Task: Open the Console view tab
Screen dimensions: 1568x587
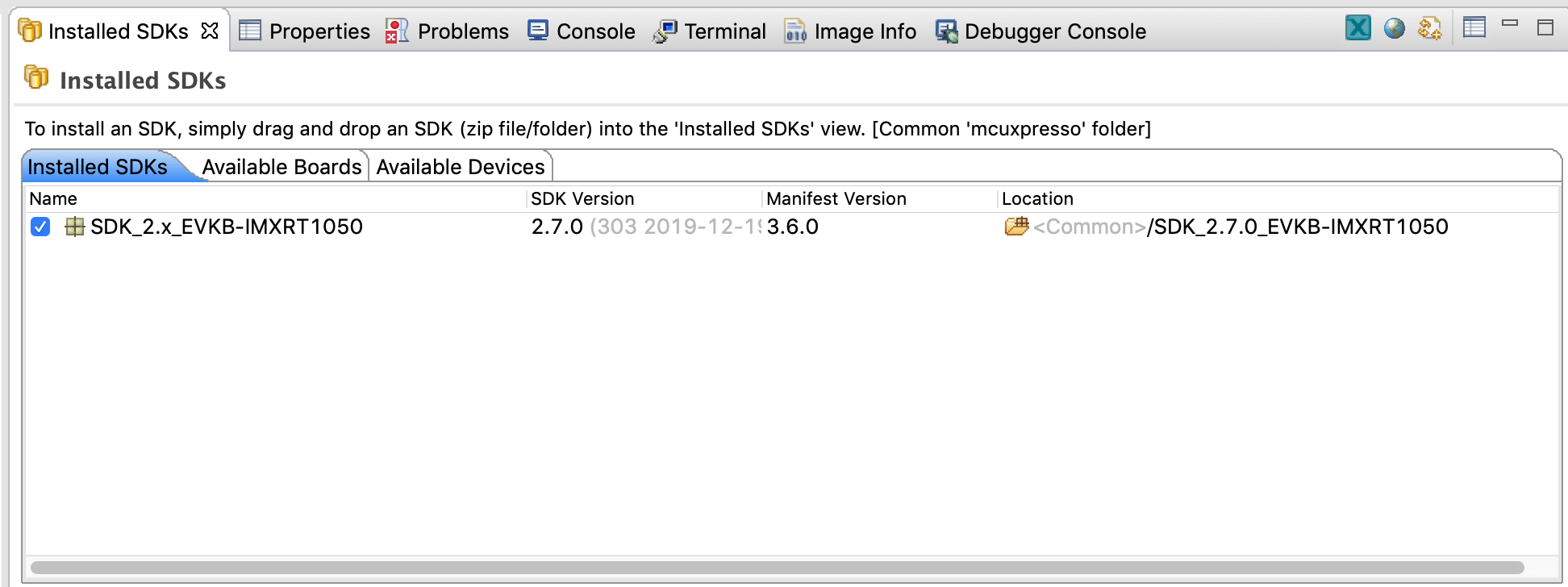Action: (x=582, y=31)
